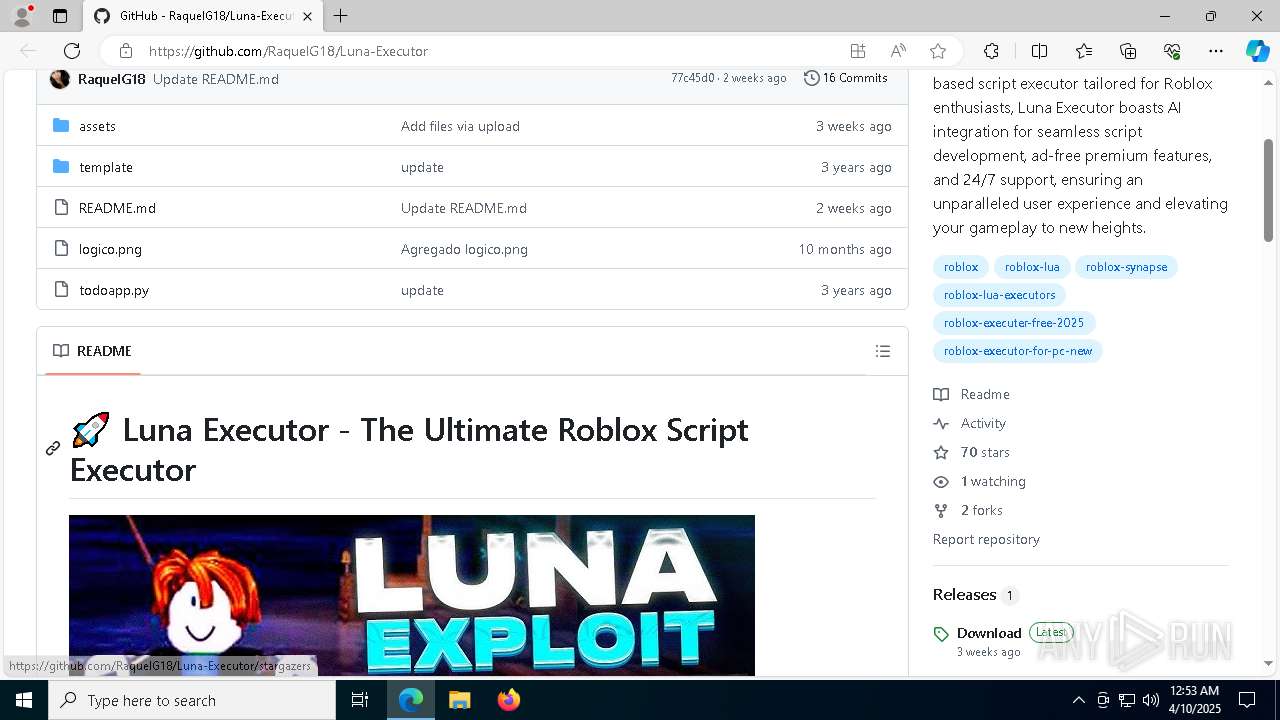
Task: Jump to the Readme section
Action: click(972, 394)
